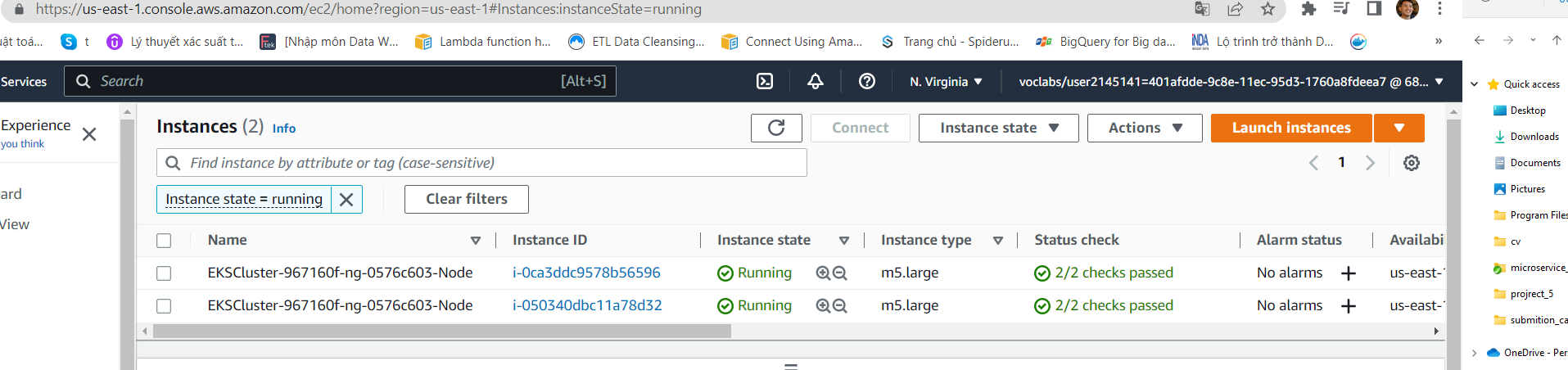Select checkbox for instance i-0ca3ddc9578b56596

(164, 273)
